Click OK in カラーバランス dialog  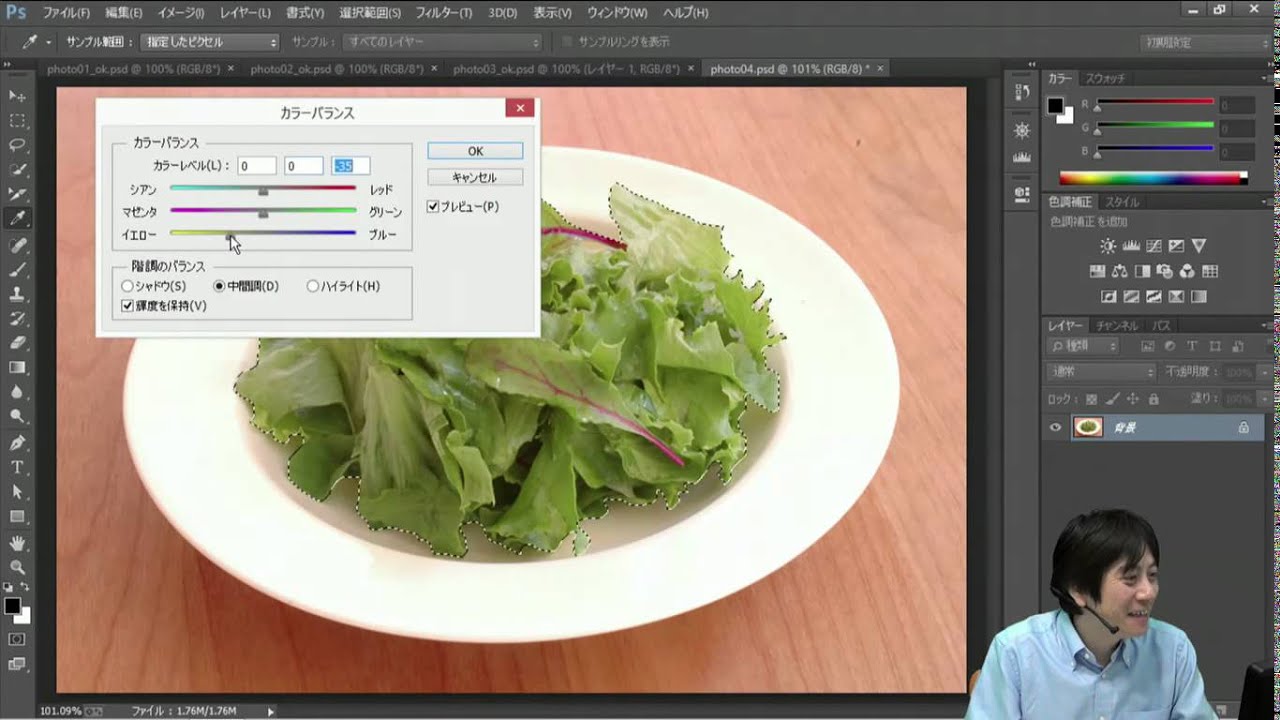coord(475,151)
